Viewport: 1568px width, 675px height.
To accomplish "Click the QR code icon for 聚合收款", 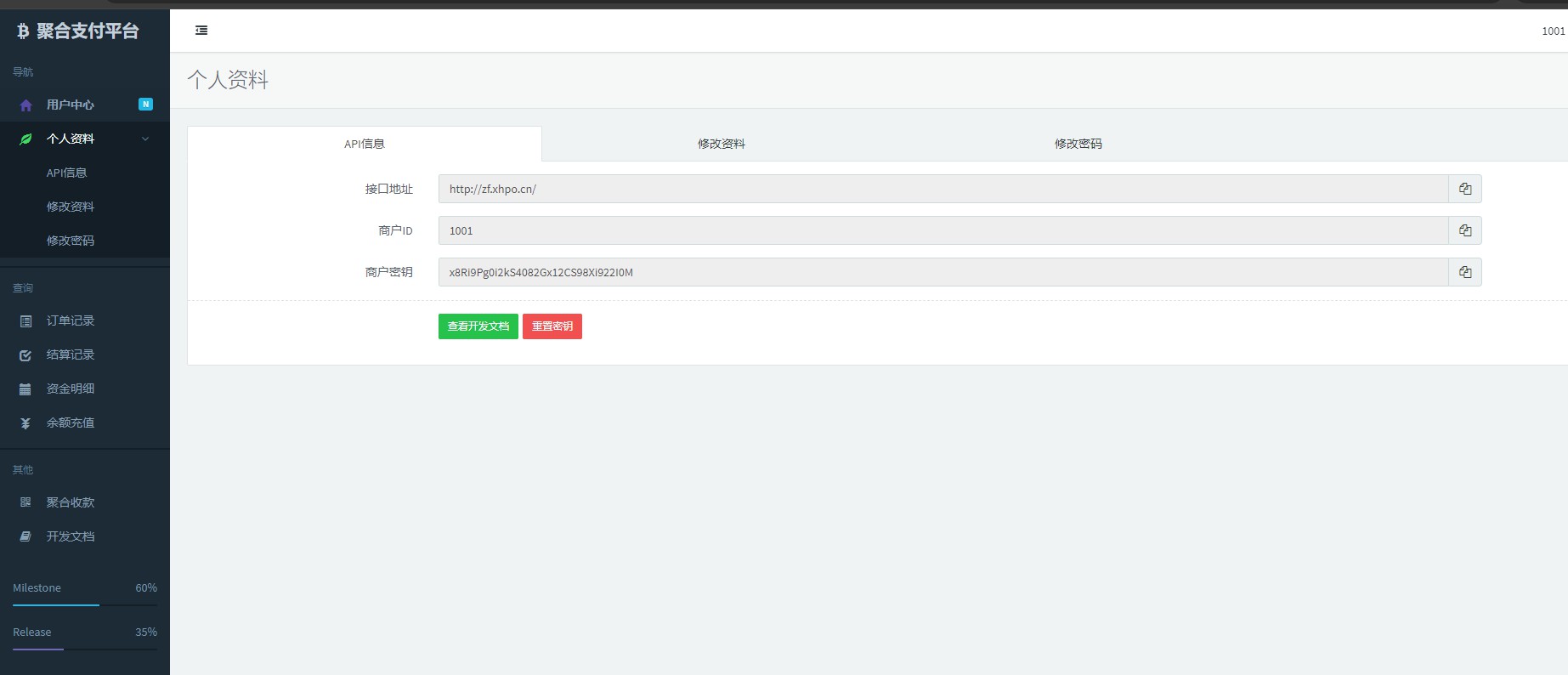I will pyautogui.click(x=25, y=502).
